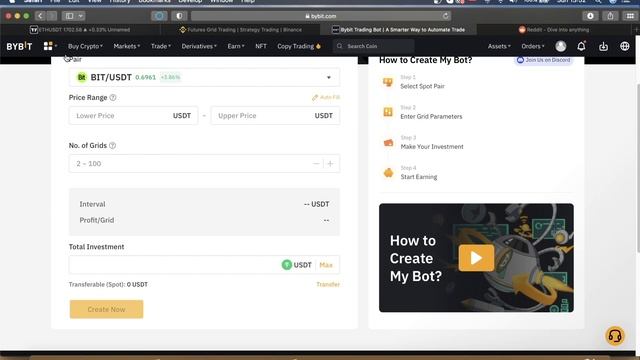Open the Assets dropdown

[x=499, y=46]
